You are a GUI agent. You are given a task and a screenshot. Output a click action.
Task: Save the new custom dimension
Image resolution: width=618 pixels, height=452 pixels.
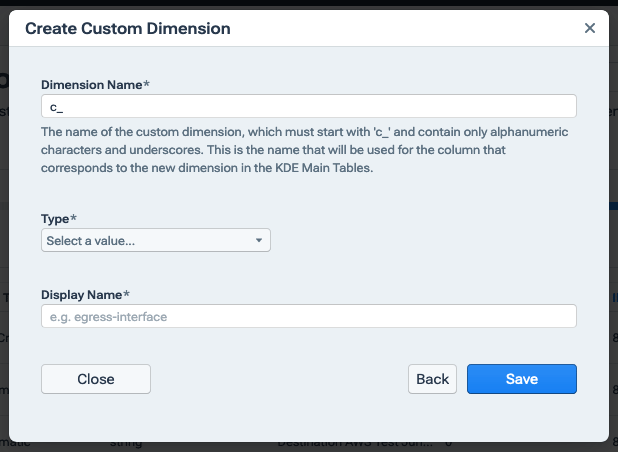[x=521, y=379]
